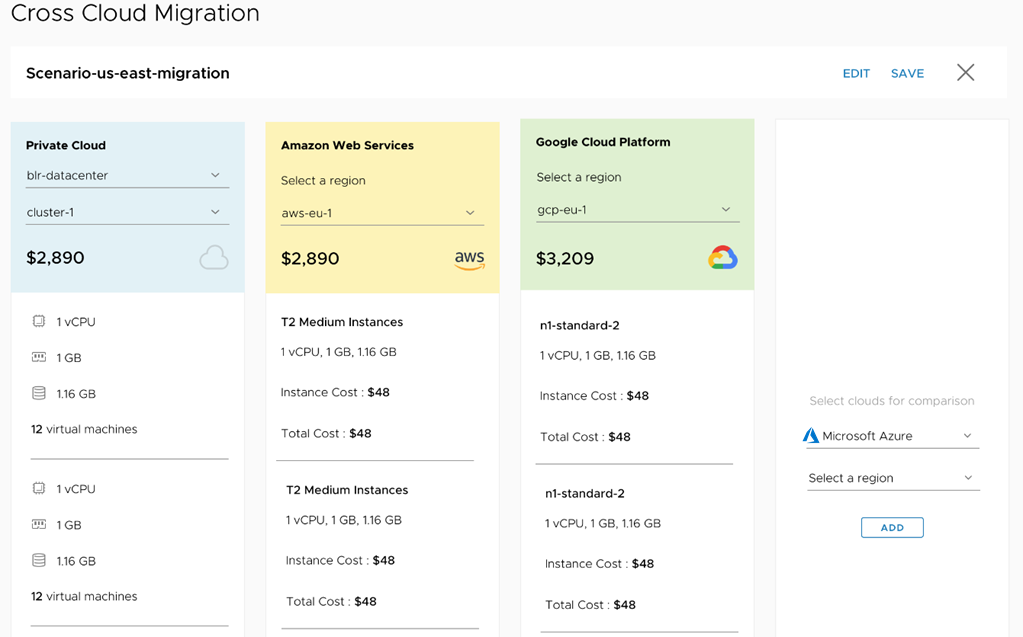Select the first T2 Medium Instances entry

(x=342, y=322)
